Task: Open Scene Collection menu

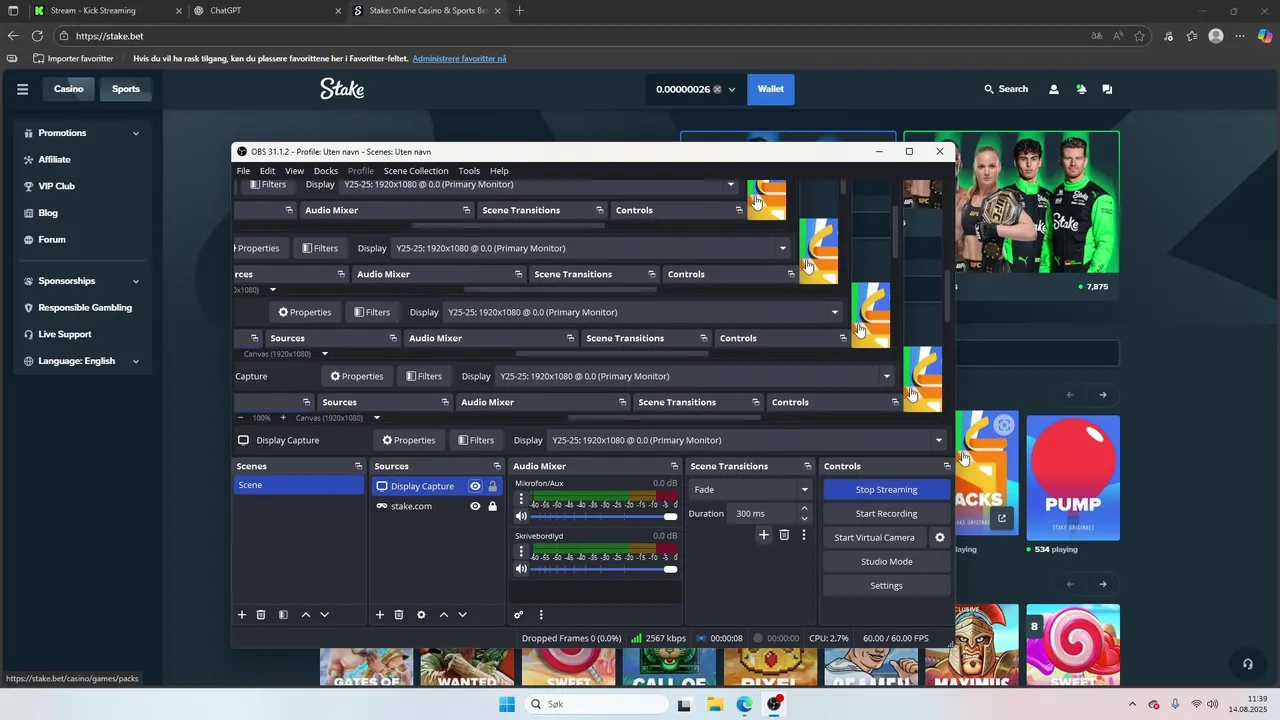Action: click(x=416, y=171)
